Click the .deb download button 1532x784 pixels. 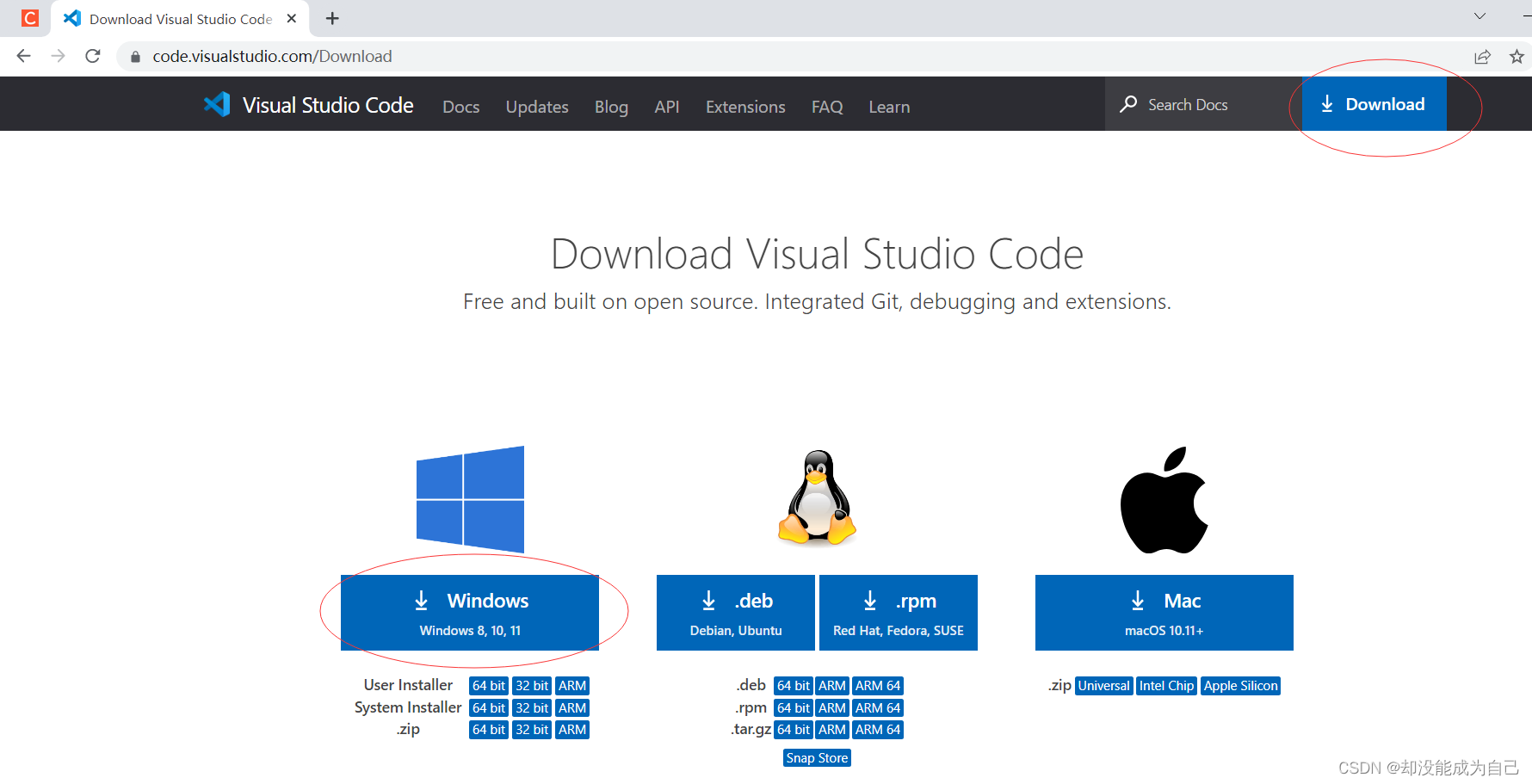coord(736,613)
